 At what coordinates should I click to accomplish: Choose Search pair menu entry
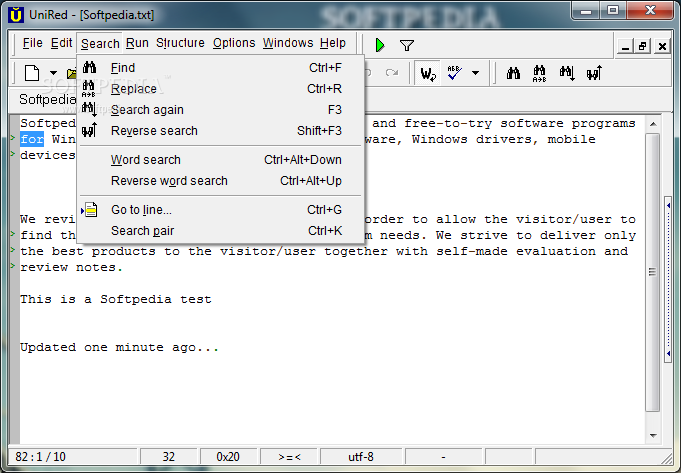(221, 231)
